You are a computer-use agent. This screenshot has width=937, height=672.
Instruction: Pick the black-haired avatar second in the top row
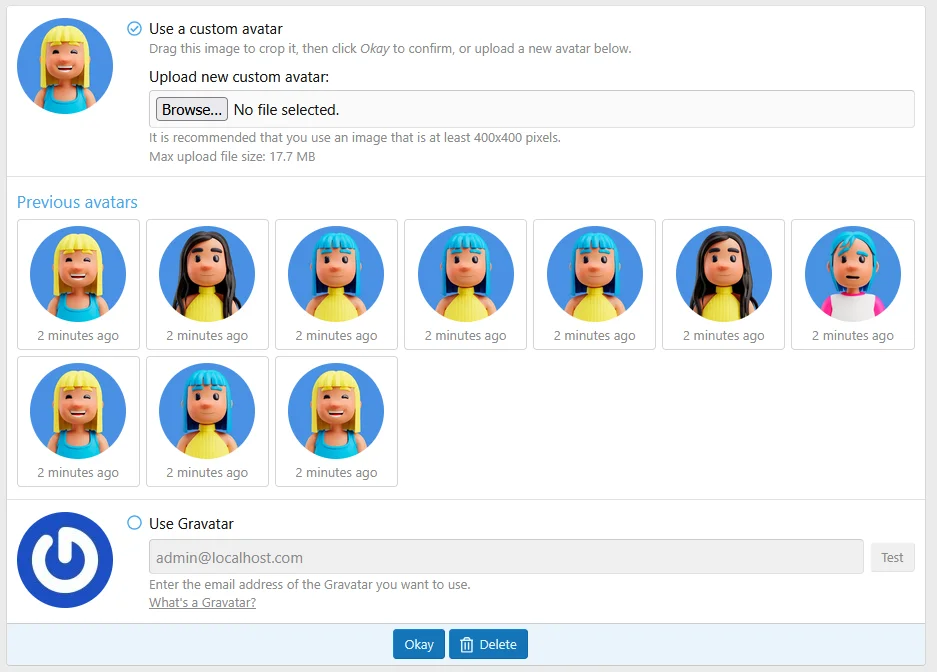(207, 284)
